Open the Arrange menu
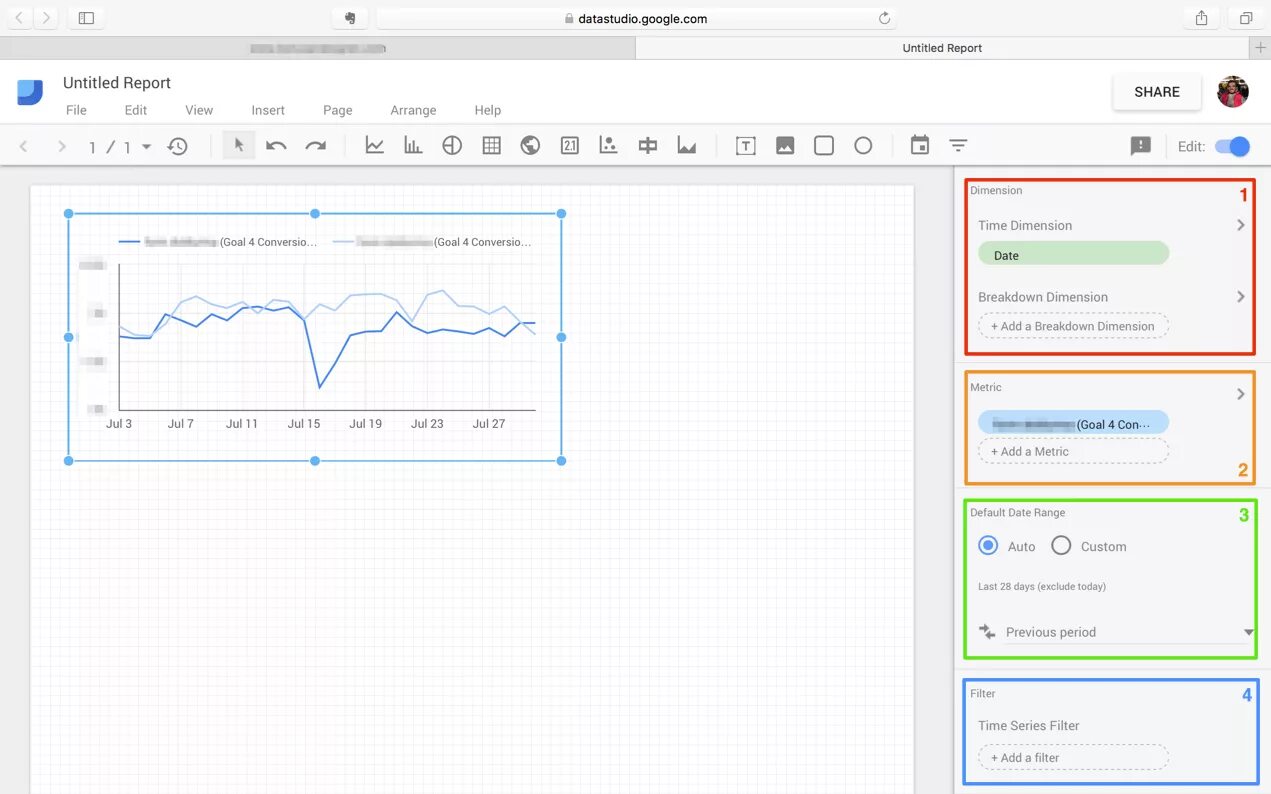Screen dimensions: 1271x794 (413, 110)
